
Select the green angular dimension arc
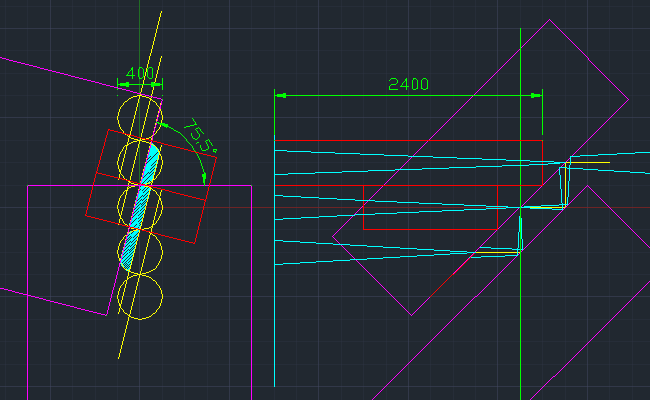coord(192,143)
